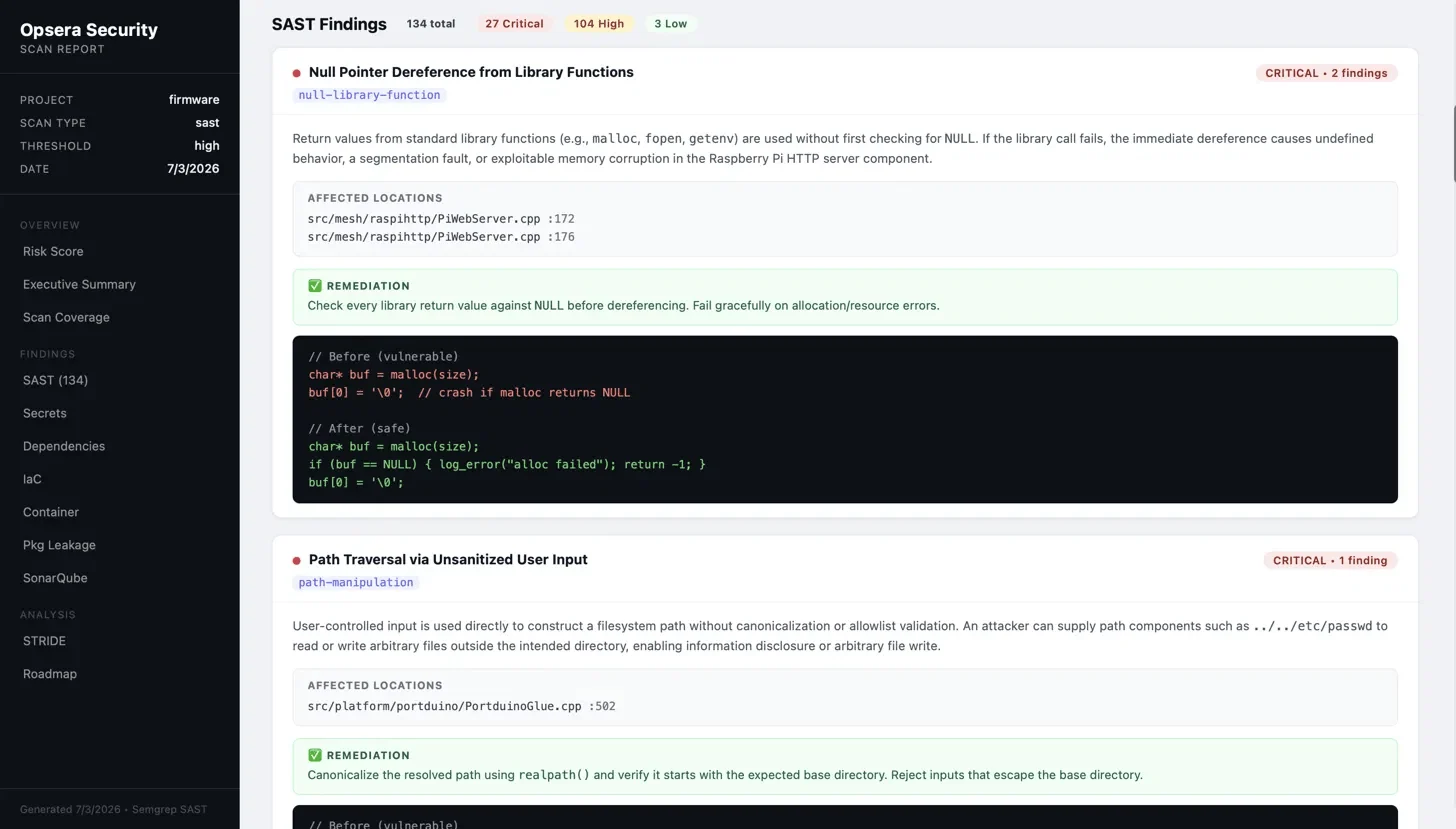Open the Secrets findings

pos(45,413)
